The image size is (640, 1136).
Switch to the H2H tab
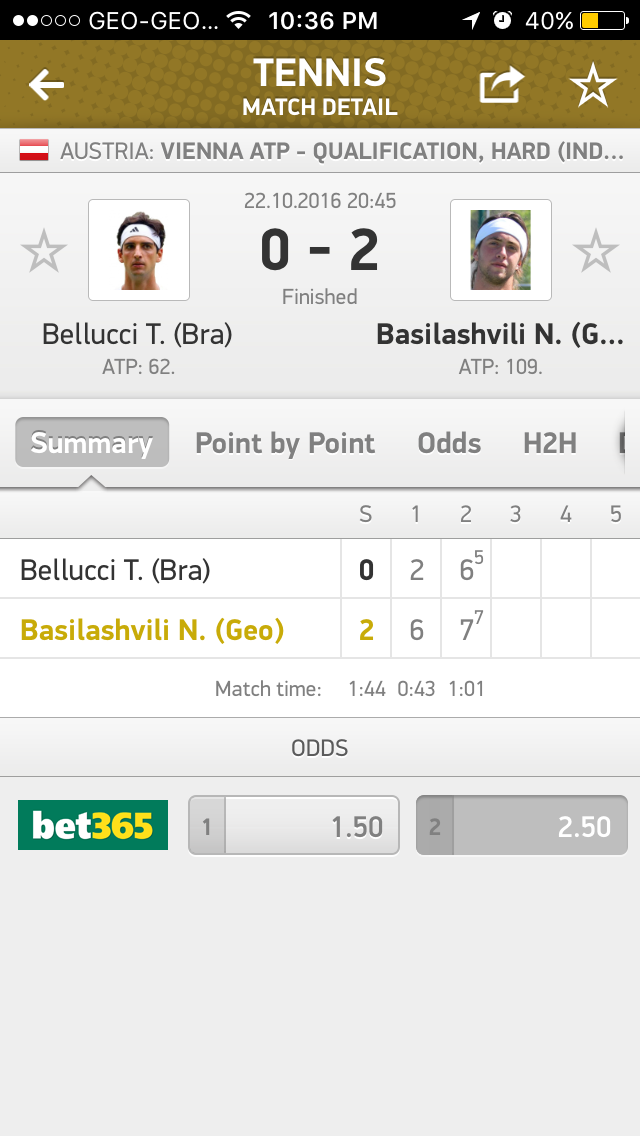(x=550, y=443)
